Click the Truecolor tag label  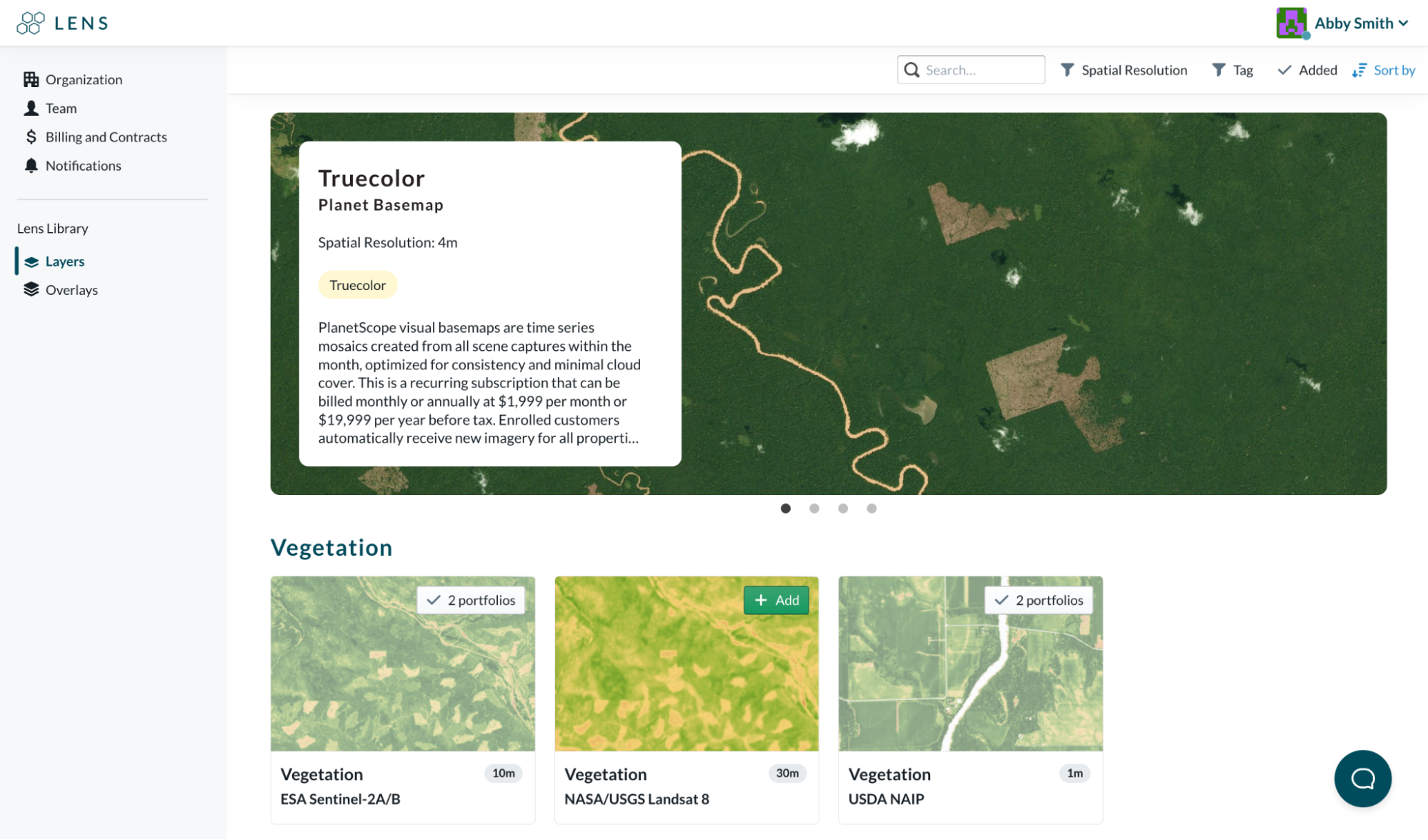[357, 284]
